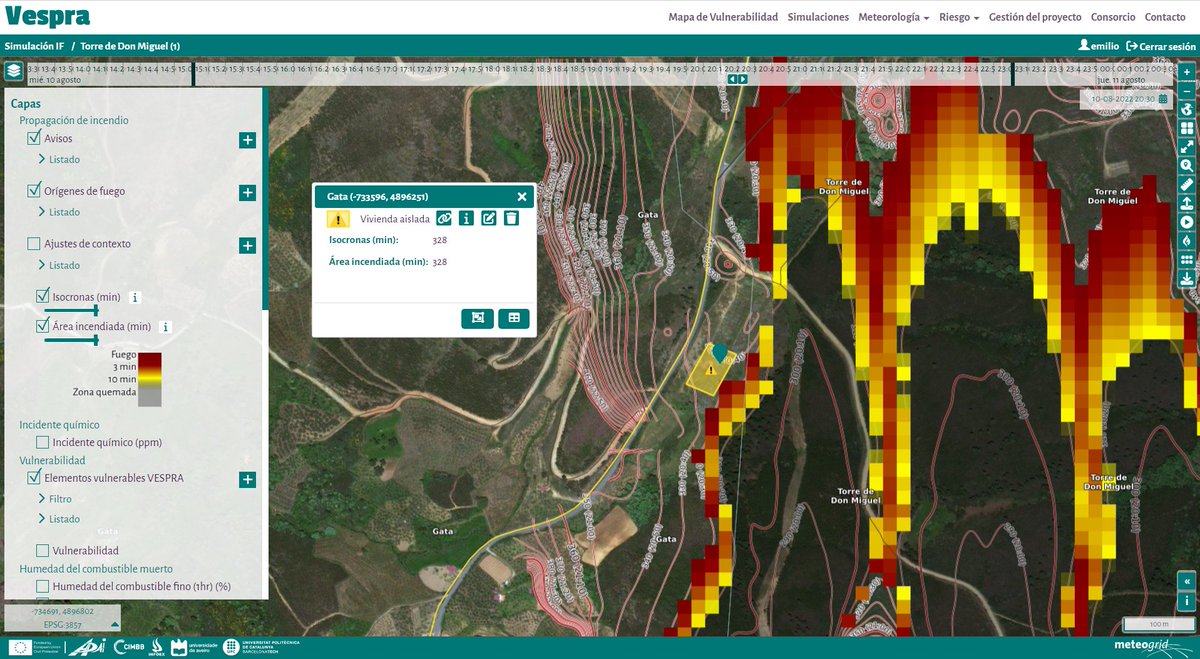Enable the Incidente químico (ppm) layer
The image size is (1200, 659).
43,442
